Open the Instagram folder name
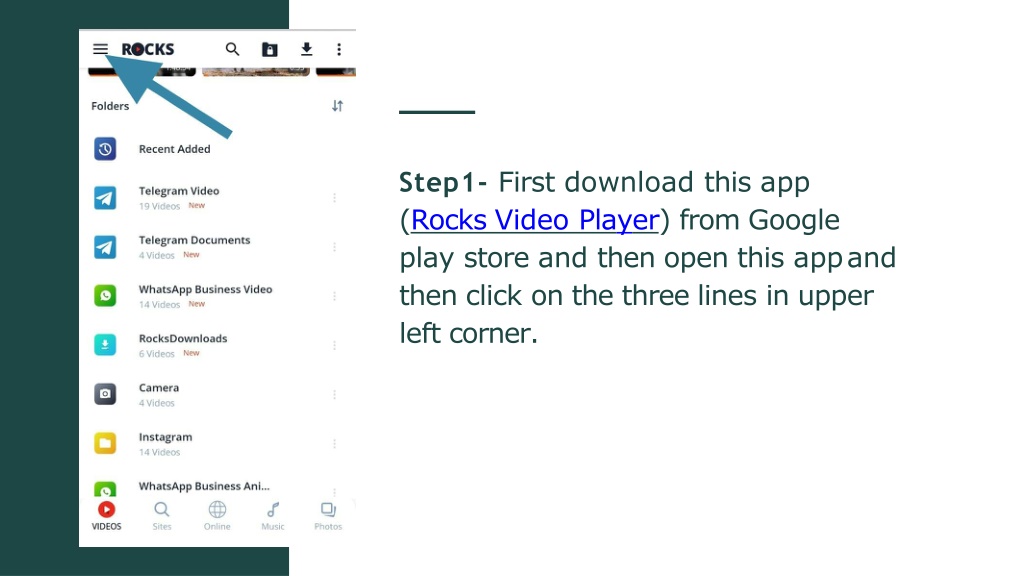 (x=165, y=437)
